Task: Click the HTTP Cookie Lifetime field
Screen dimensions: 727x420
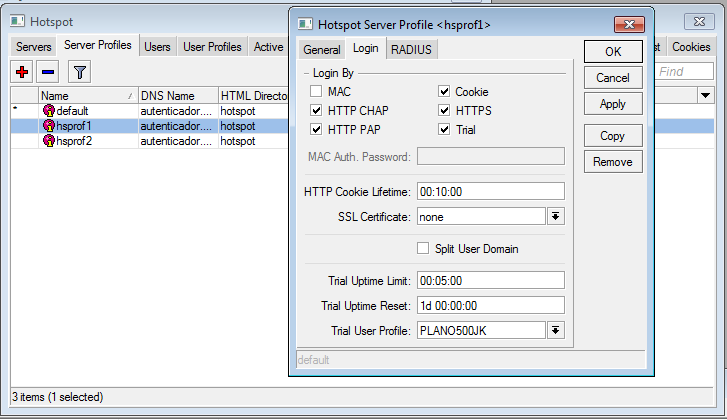Action: click(x=490, y=191)
